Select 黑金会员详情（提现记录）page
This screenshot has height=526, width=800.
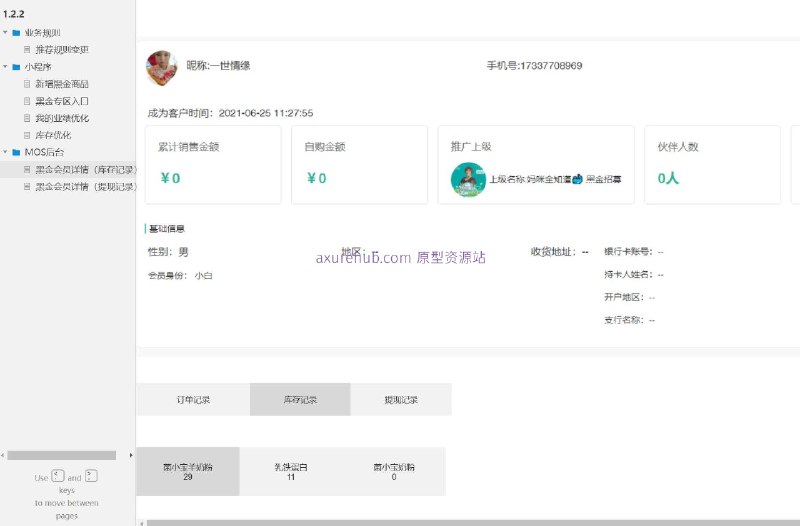(x=86, y=187)
